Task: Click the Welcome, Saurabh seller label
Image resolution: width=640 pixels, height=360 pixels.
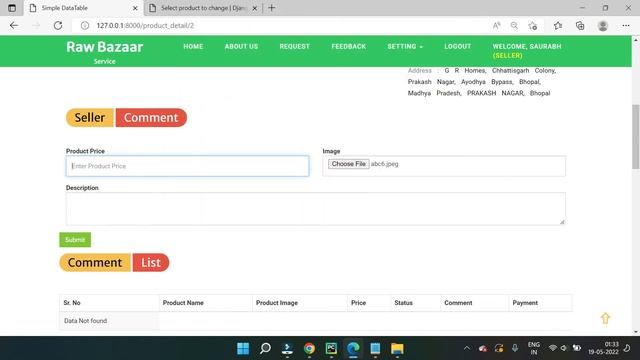Action: pyautogui.click(x=527, y=51)
